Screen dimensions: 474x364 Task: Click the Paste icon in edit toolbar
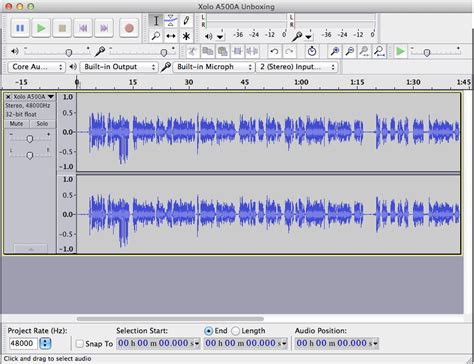pyautogui.click(x=222, y=51)
